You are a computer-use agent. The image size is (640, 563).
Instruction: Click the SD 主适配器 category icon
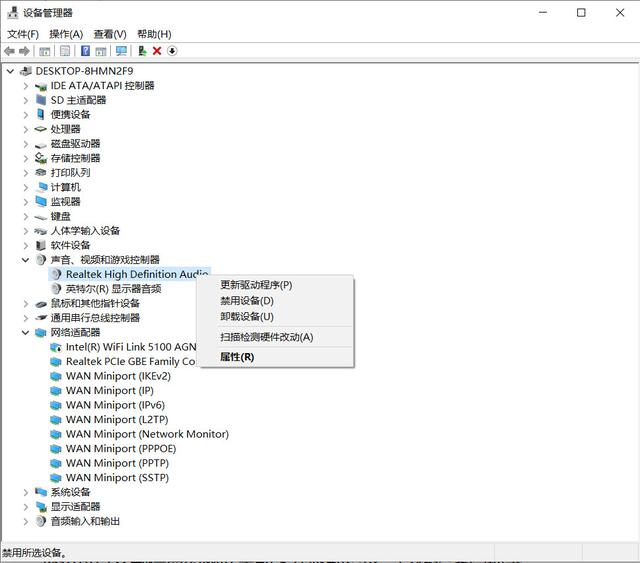click(41, 100)
